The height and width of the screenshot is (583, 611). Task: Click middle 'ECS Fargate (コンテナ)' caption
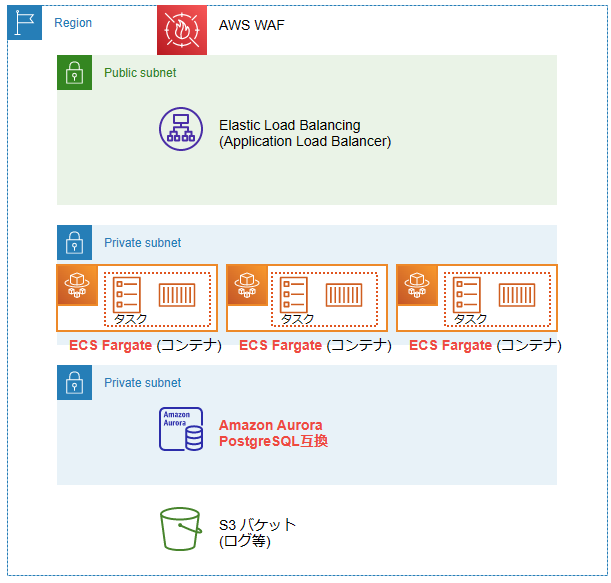315,345
